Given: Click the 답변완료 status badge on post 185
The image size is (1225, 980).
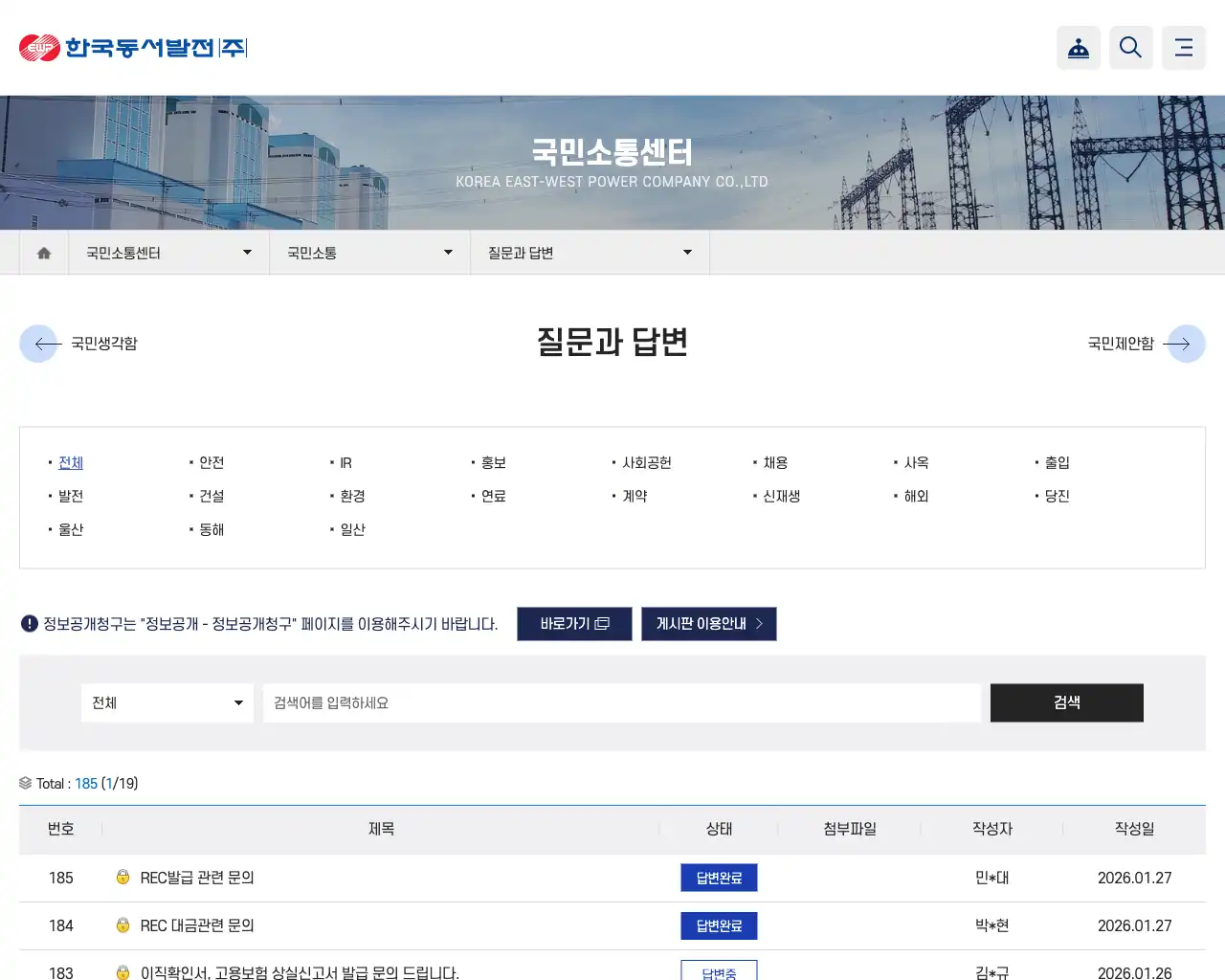Looking at the screenshot, I should pyautogui.click(x=719, y=878).
